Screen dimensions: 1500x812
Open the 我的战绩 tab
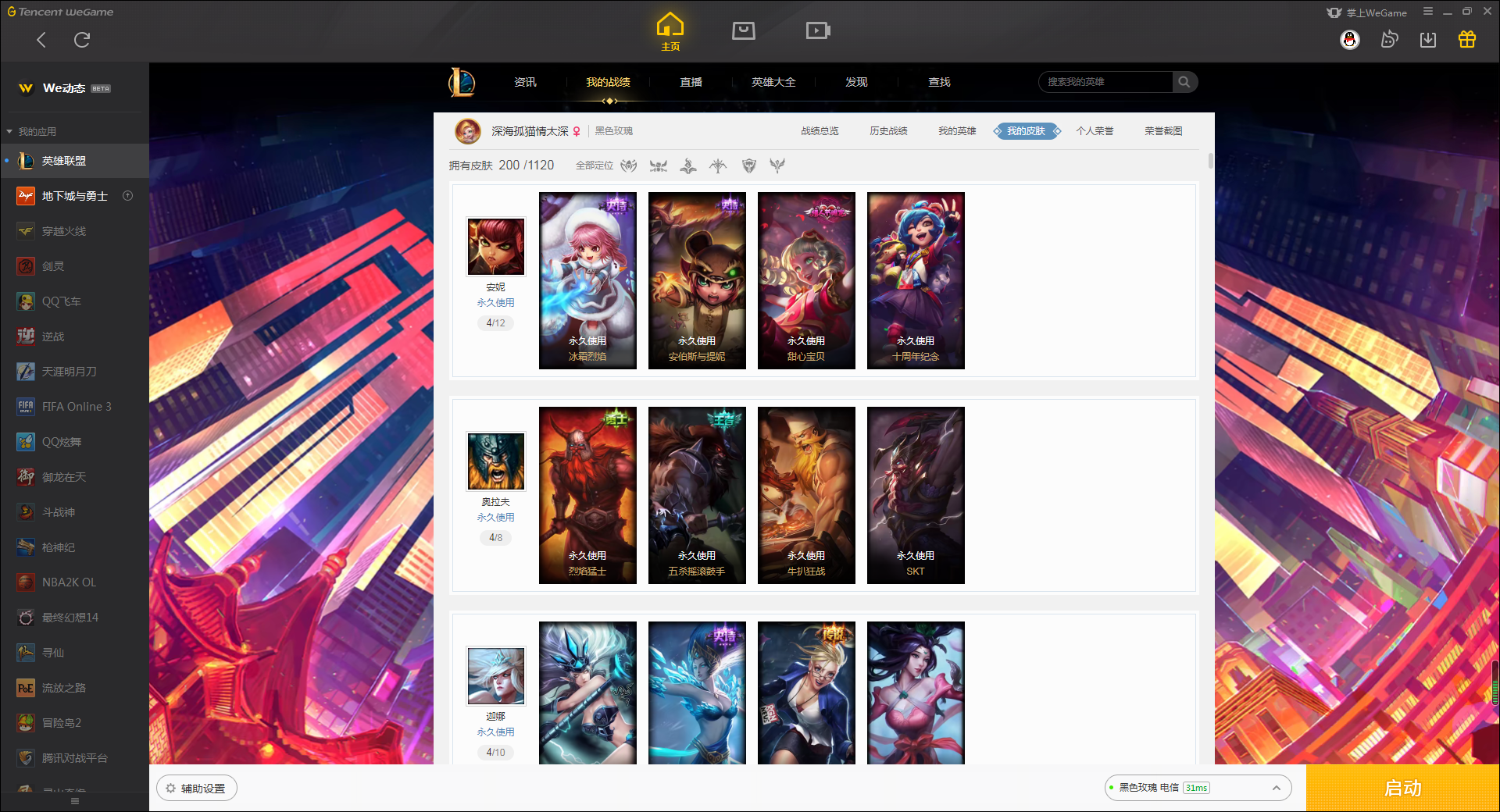pos(608,82)
